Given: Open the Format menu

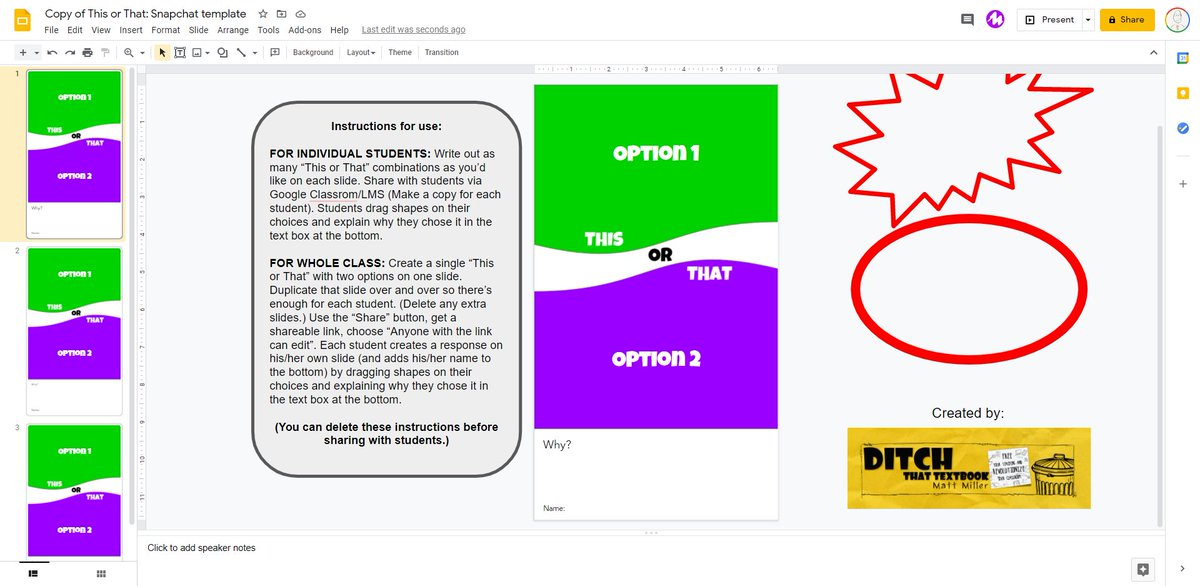Looking at the screenshot, I should 166,30.
